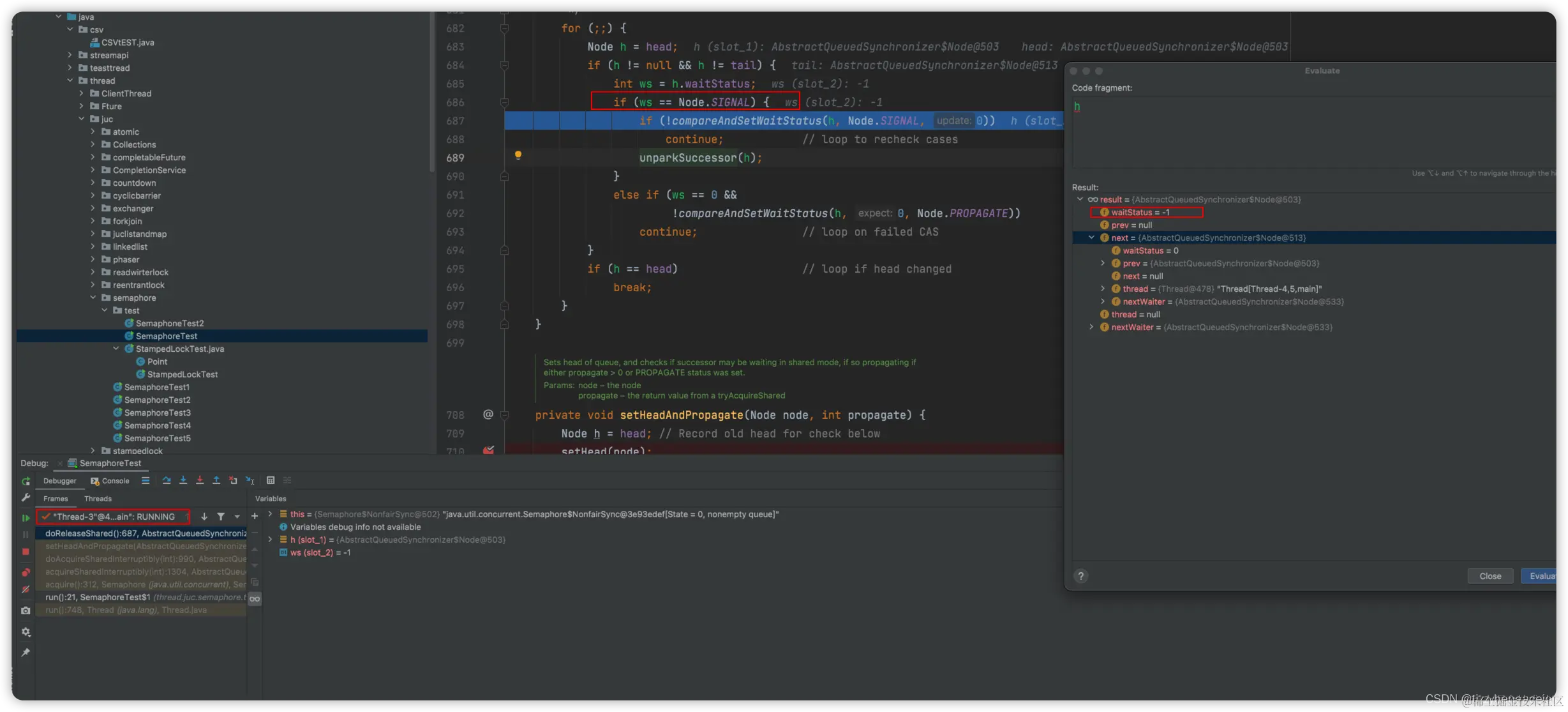
Task: Click the Step Out icon
Action: pos(216,480)
